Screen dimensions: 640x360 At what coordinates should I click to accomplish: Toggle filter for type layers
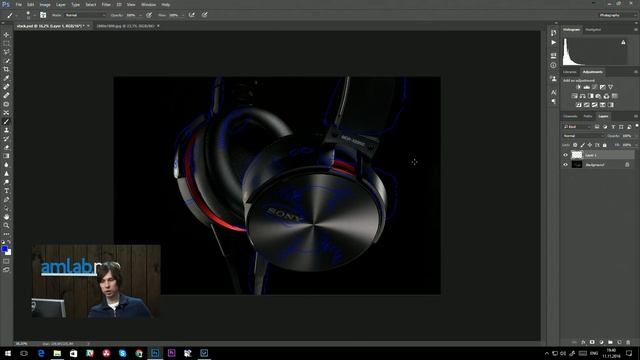click(613, 127)
